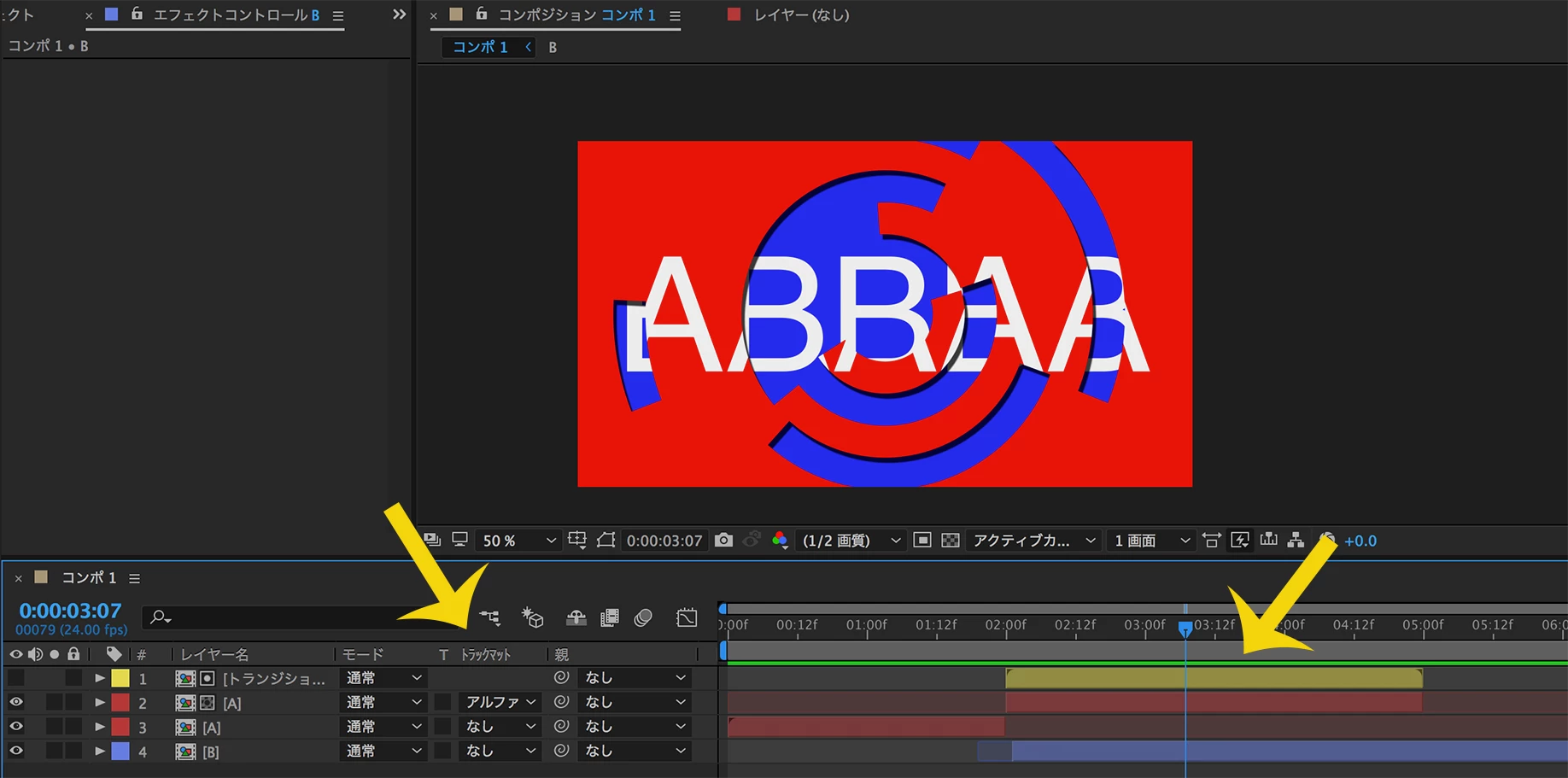Open the Composition viewer panel menu
This screenshot has height=778, width=1568.
tap(675, 15)
